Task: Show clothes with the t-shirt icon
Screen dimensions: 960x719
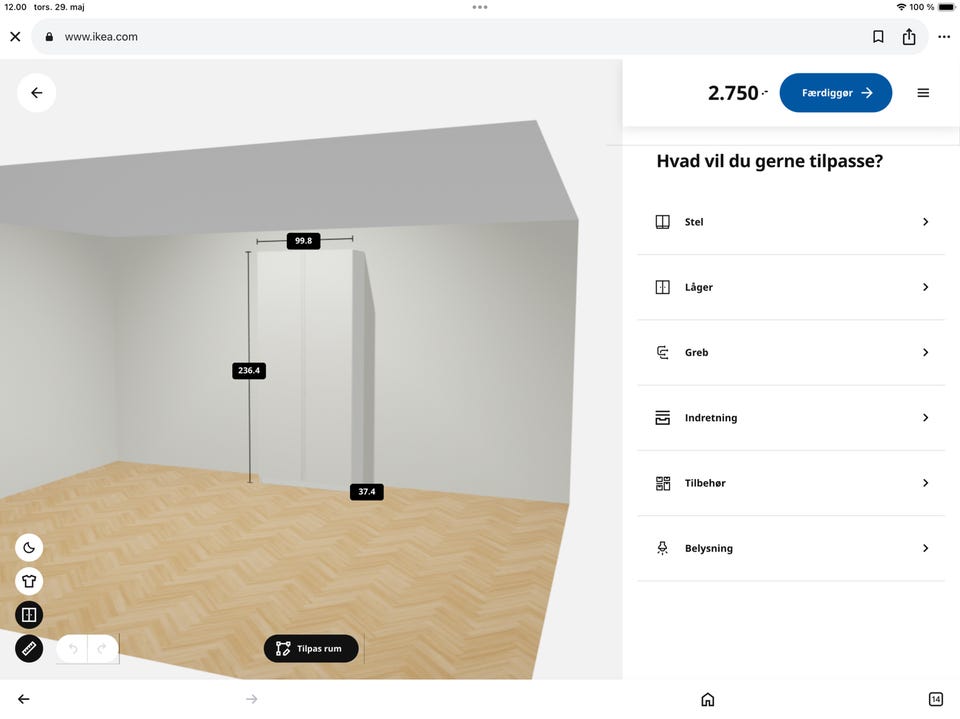Action: point(29,581)
